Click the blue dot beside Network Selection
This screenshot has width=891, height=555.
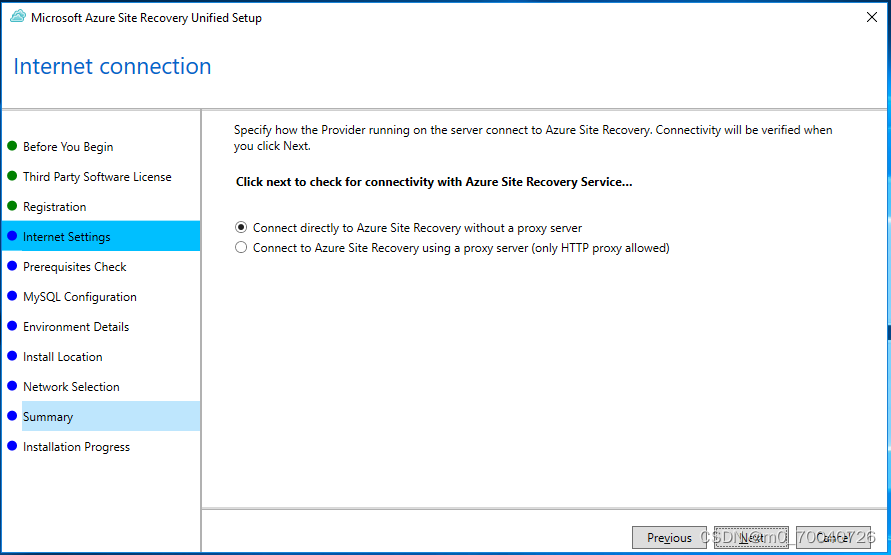coord(12,386)
